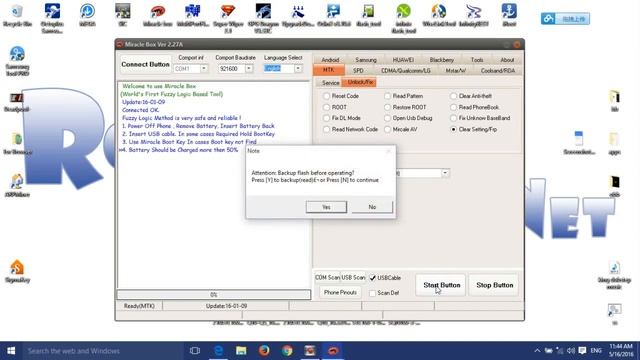Open File Explorer from the taskbar
Image resolution: width=640 pixels, height=360 pixels.
point(241,351)
